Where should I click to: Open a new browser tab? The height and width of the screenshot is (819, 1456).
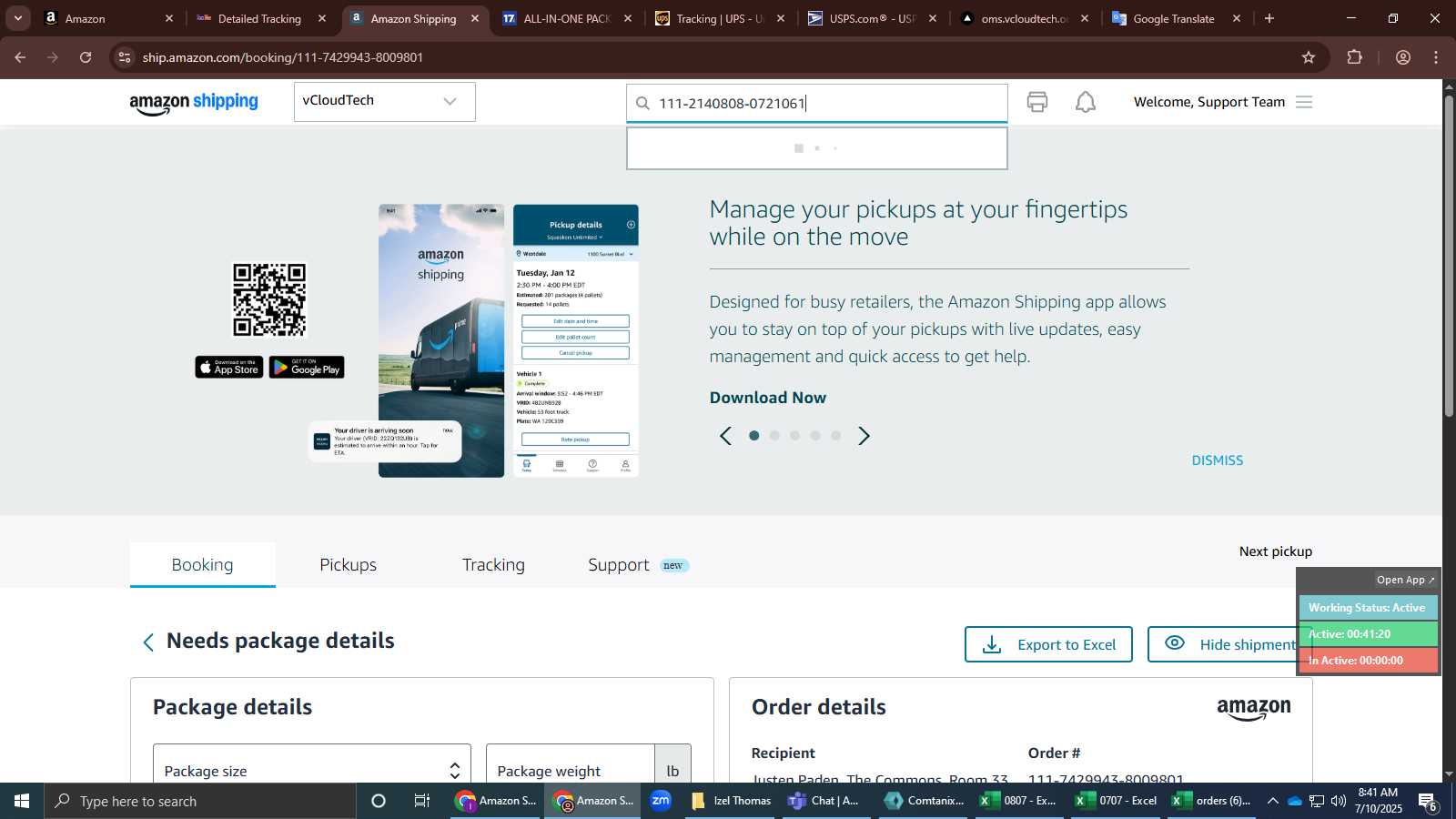[x=1269, y=18]
